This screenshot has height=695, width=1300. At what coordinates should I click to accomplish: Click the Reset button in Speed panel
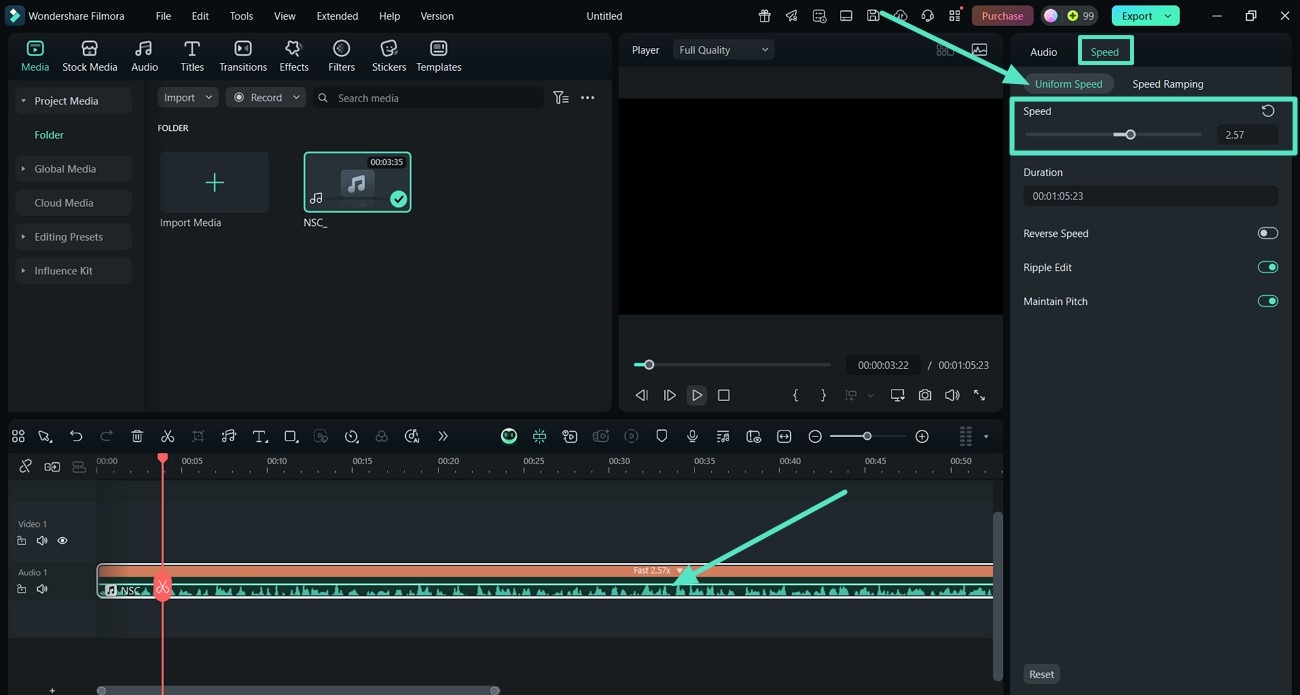(1041, 674)
